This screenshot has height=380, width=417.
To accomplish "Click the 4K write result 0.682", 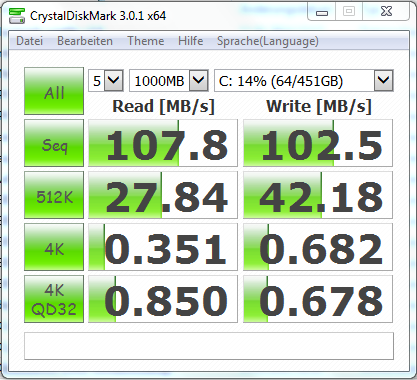I will coord(318,247).
